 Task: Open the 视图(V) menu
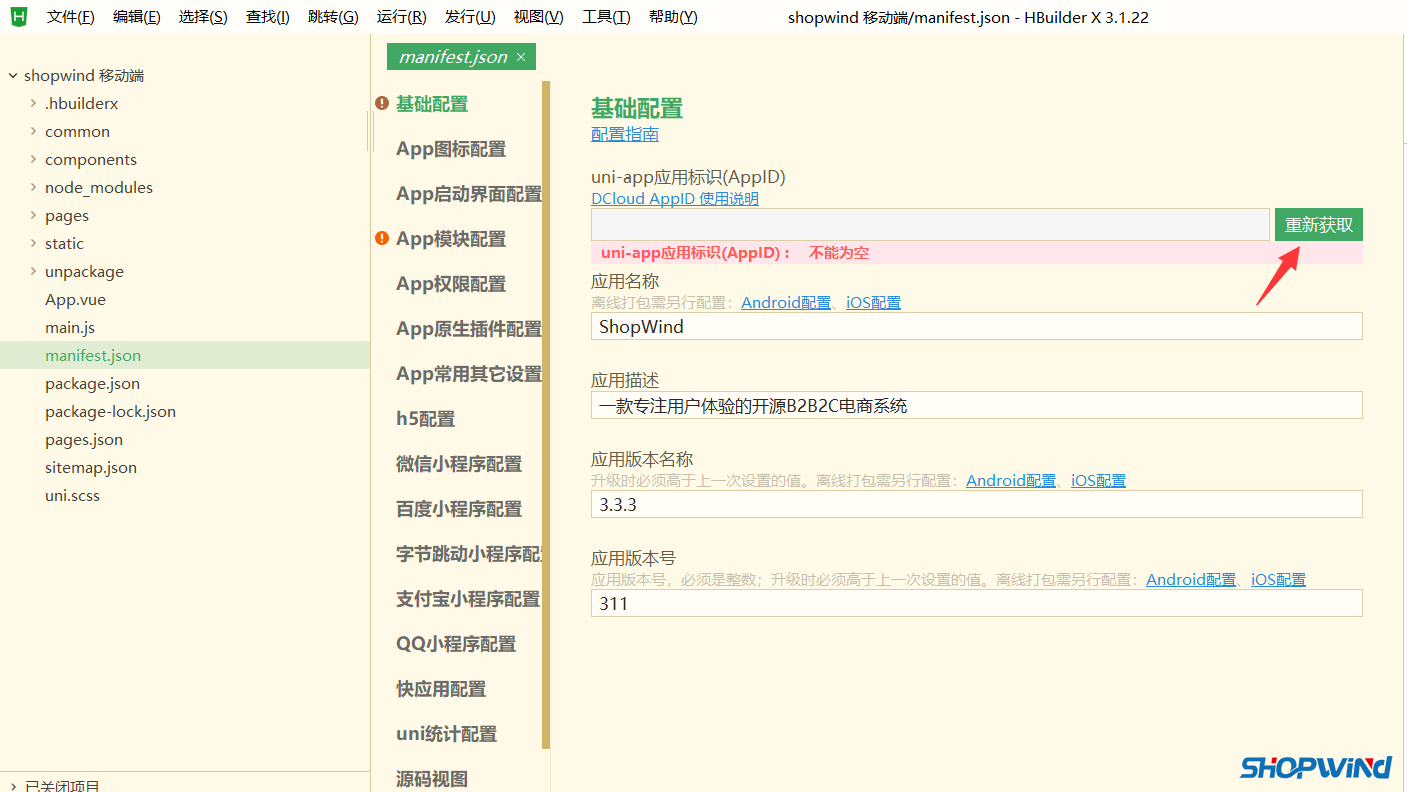pos(538,17)
